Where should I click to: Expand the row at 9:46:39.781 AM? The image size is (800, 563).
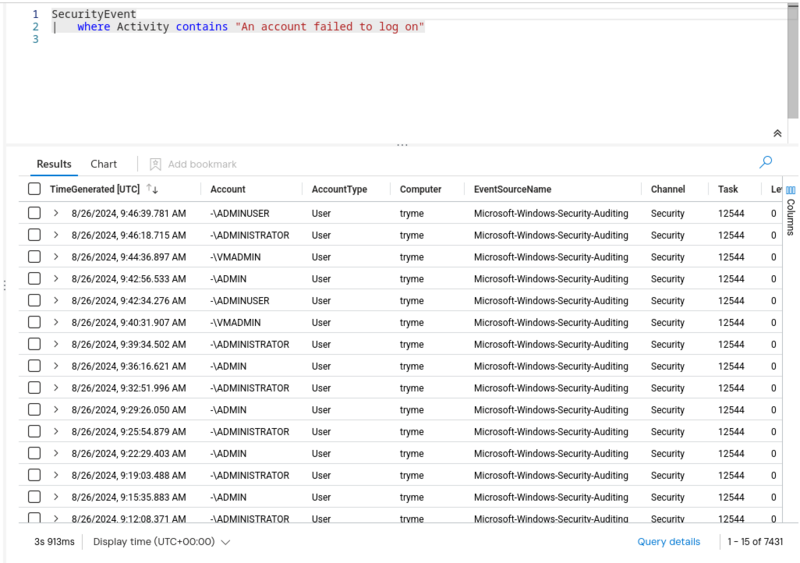(x=56, y=213)
